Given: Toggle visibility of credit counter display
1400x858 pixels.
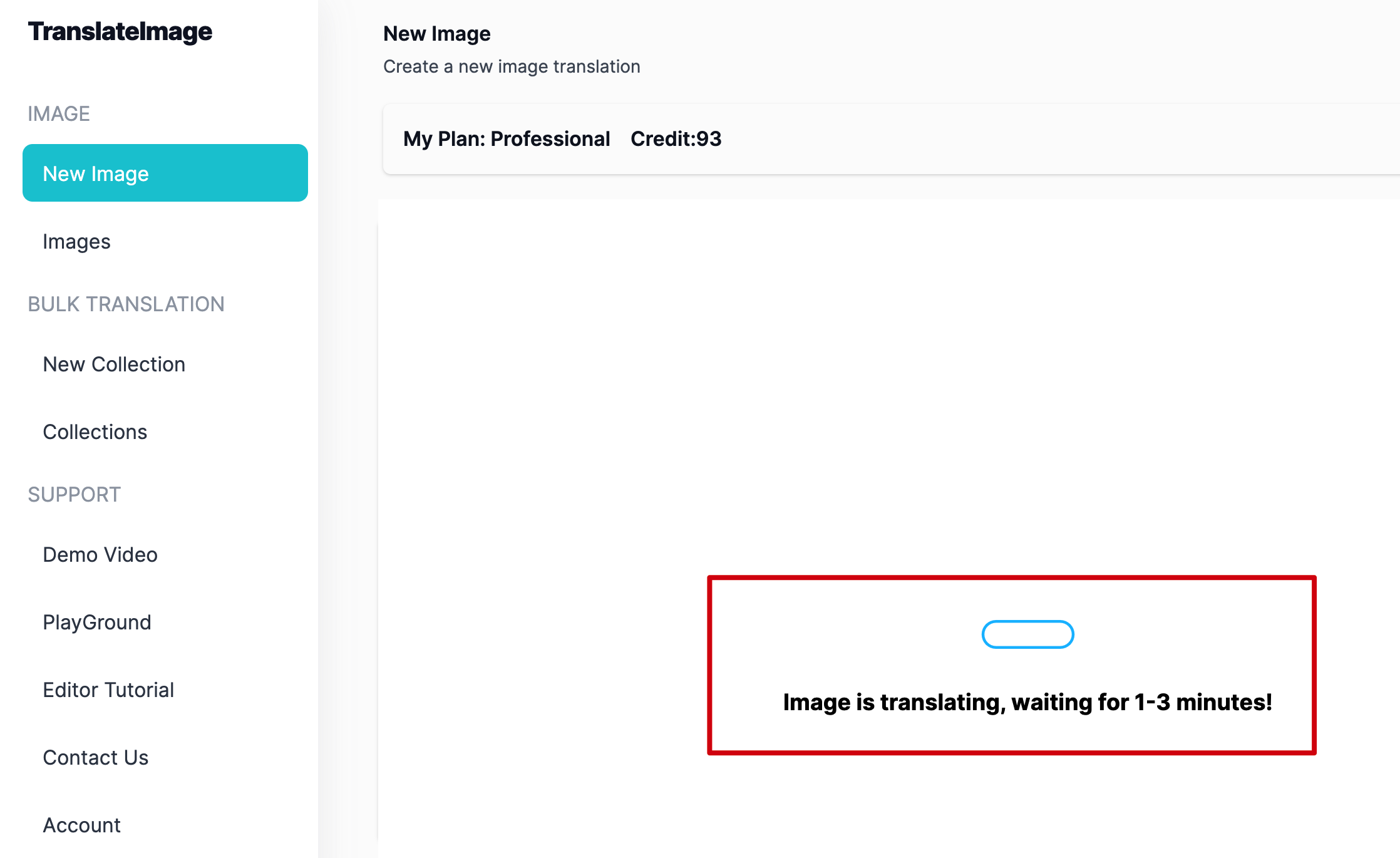Looking at the screenshot, I should (678, 138).
